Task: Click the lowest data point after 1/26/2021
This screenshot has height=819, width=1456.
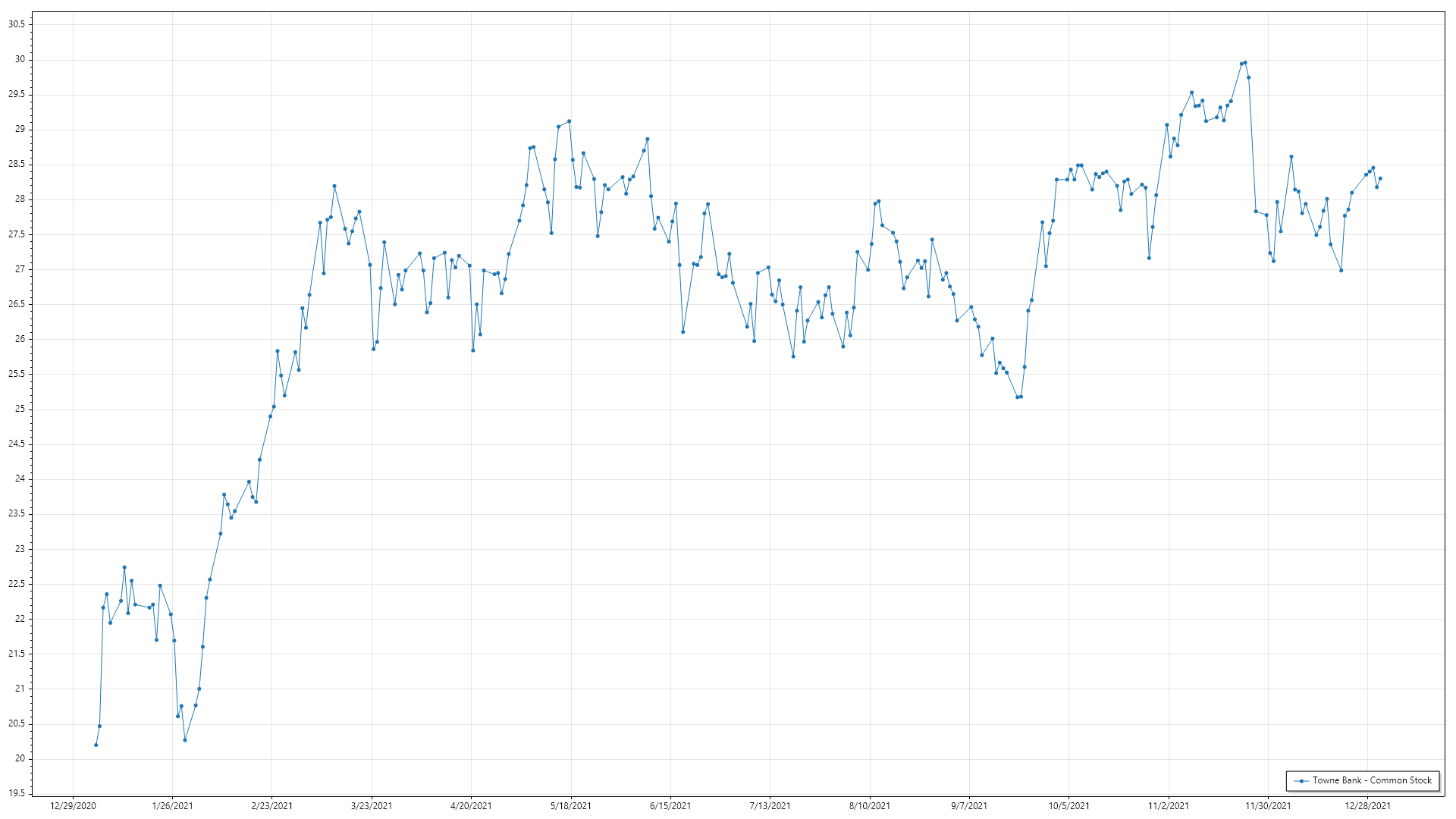Action: [185, 740]
